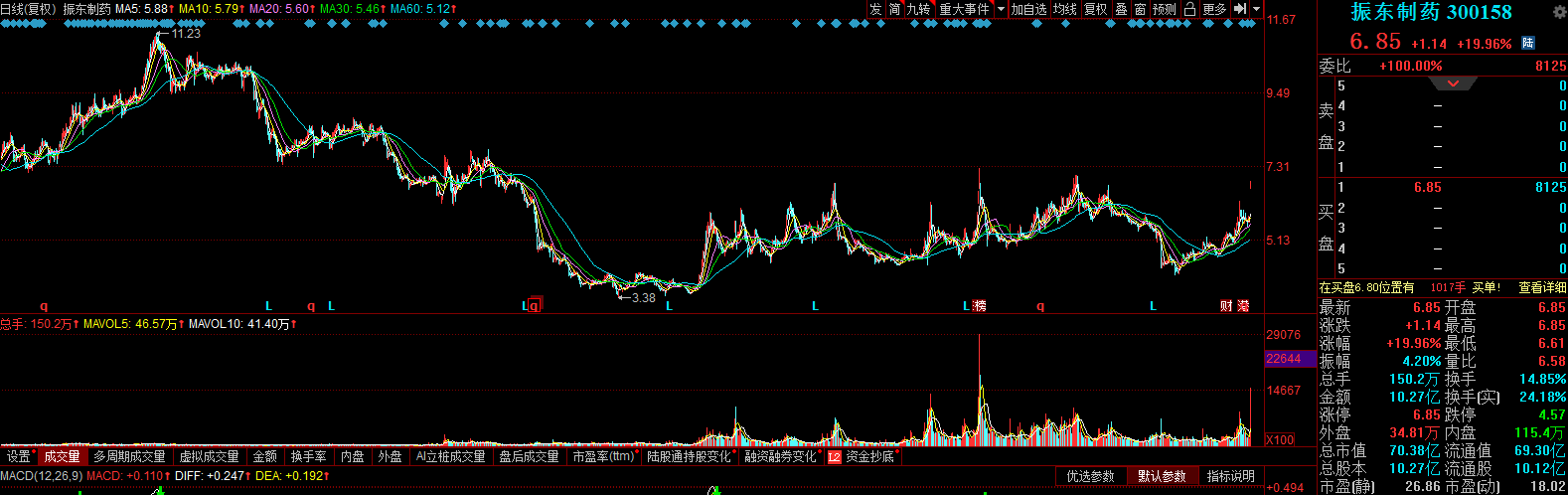Click the red L2 badge icon
The image size is (1568, 495).
pyautogui.click(x=834, y=457)
